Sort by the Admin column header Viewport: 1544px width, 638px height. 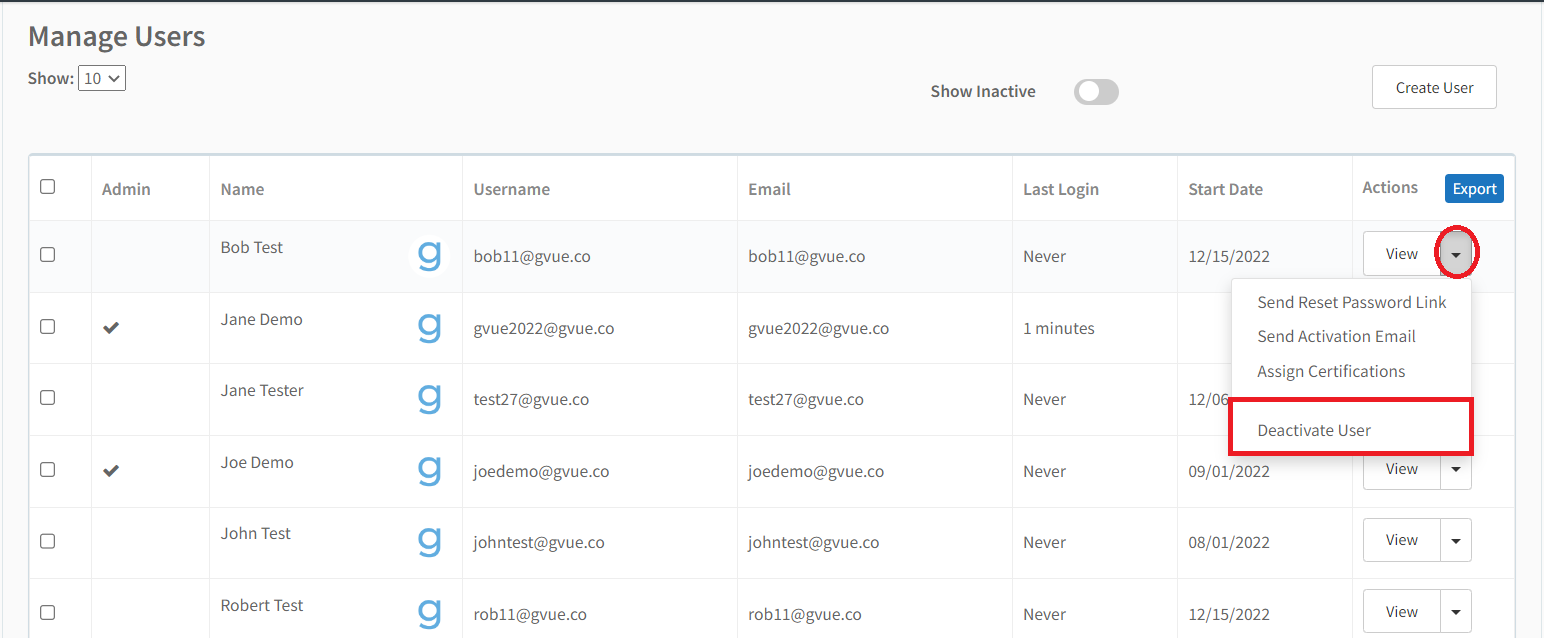click(x=126, y=189)
